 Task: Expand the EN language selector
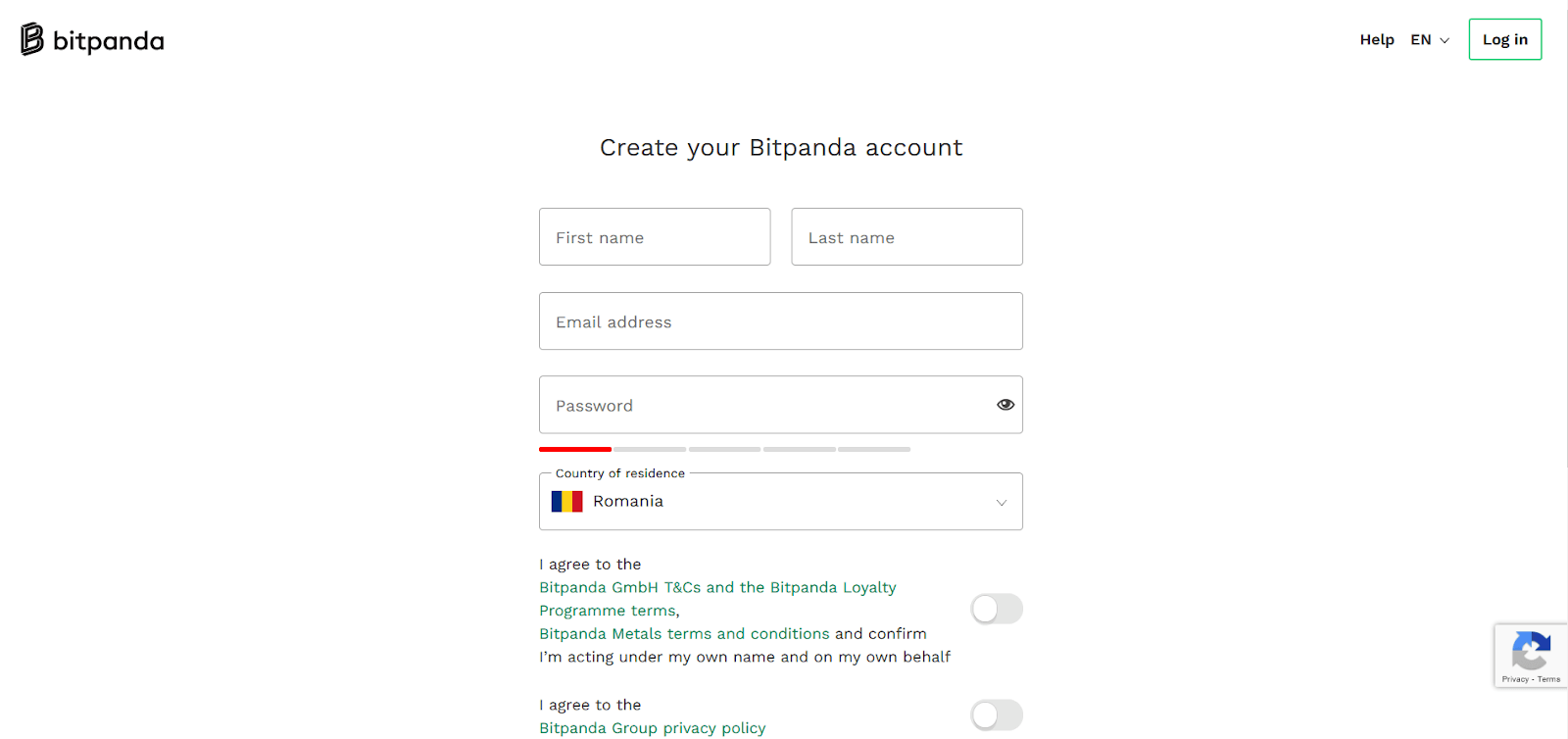(1430, 39)
